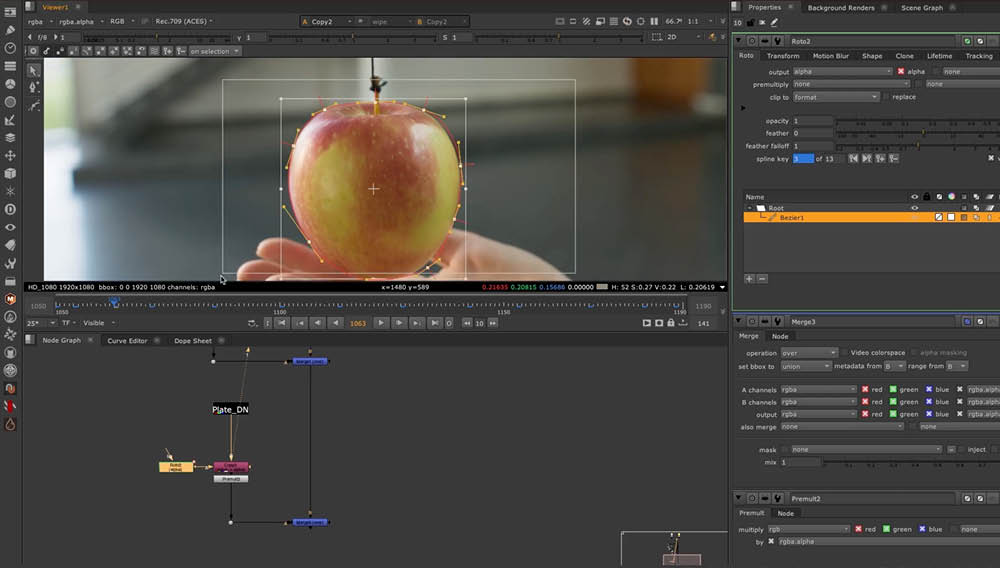The width and height of the screenshot is (1000, 568).
Task: Select the arrow Select tool in viewer
Action: 34,70
